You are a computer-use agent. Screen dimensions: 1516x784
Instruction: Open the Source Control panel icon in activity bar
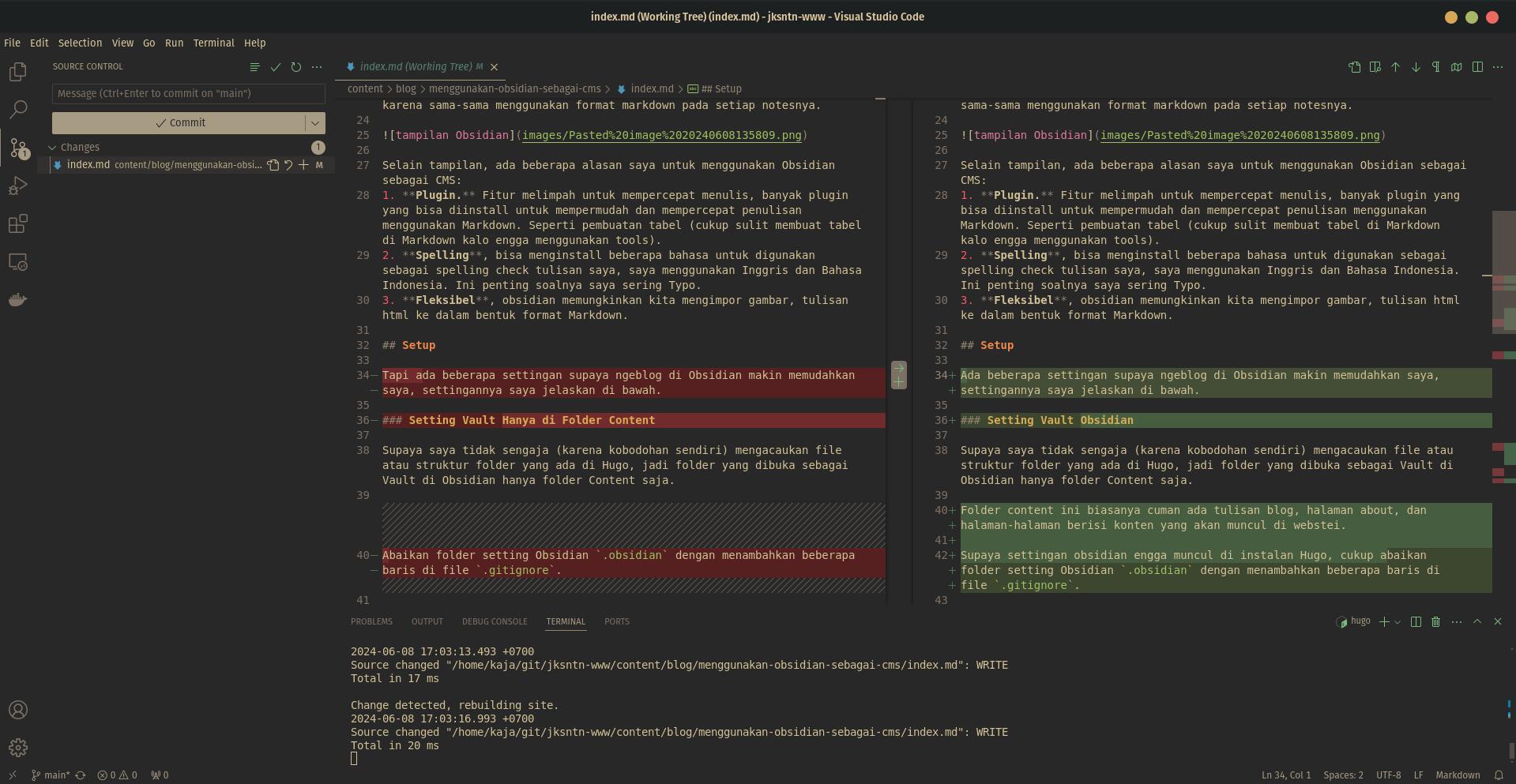(18, 148)
